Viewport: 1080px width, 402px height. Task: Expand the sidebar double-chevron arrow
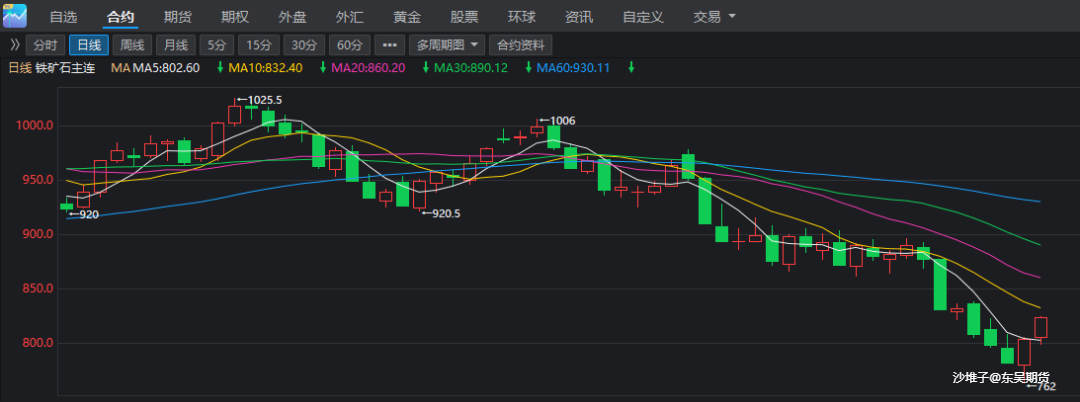click(14, 45)
